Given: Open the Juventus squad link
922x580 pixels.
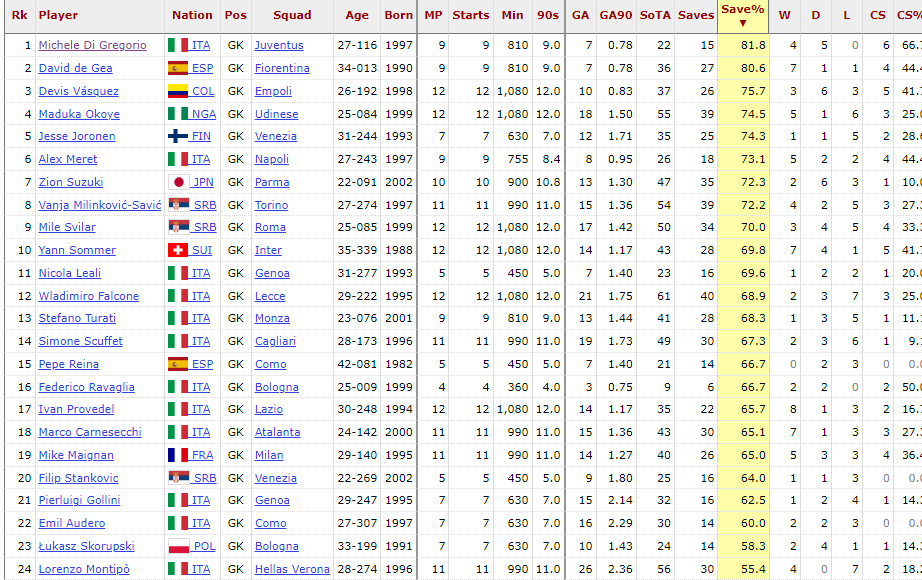Looking at the screenshot, I should point(278,46).
